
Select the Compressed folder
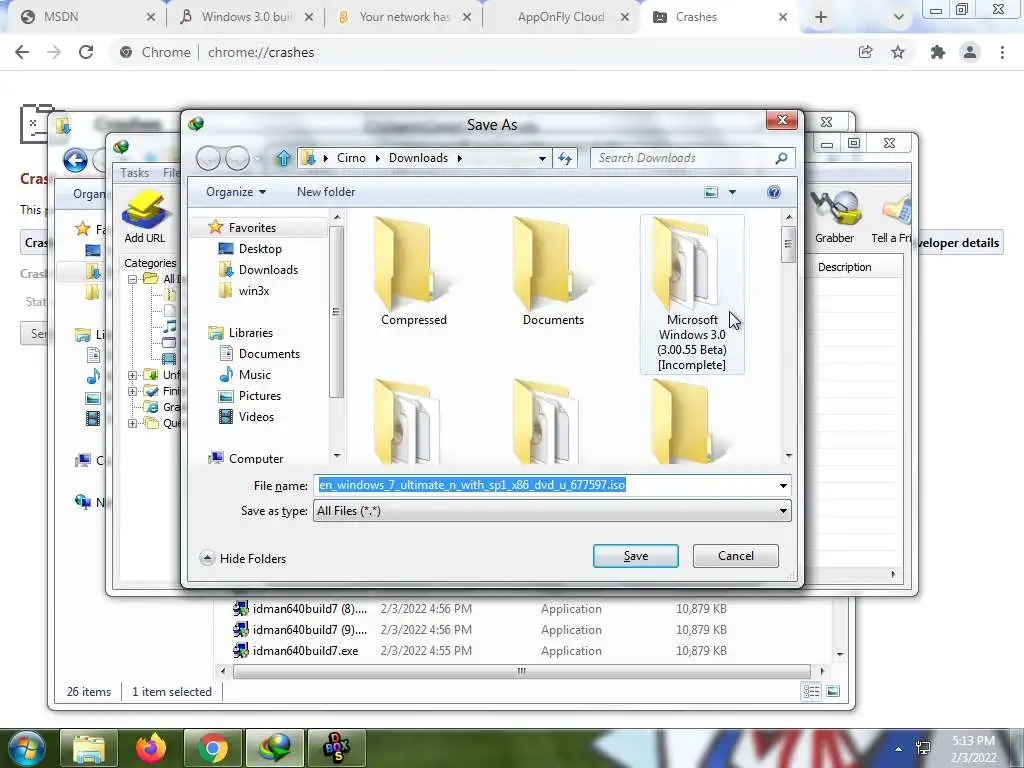tap(414, 272)
